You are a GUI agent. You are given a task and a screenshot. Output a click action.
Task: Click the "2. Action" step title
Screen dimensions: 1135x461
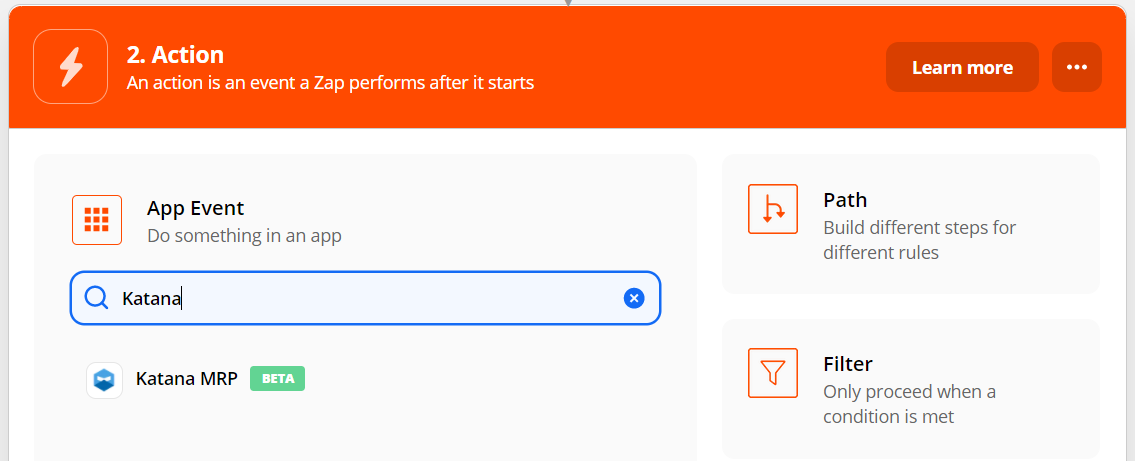pos(175,54)
